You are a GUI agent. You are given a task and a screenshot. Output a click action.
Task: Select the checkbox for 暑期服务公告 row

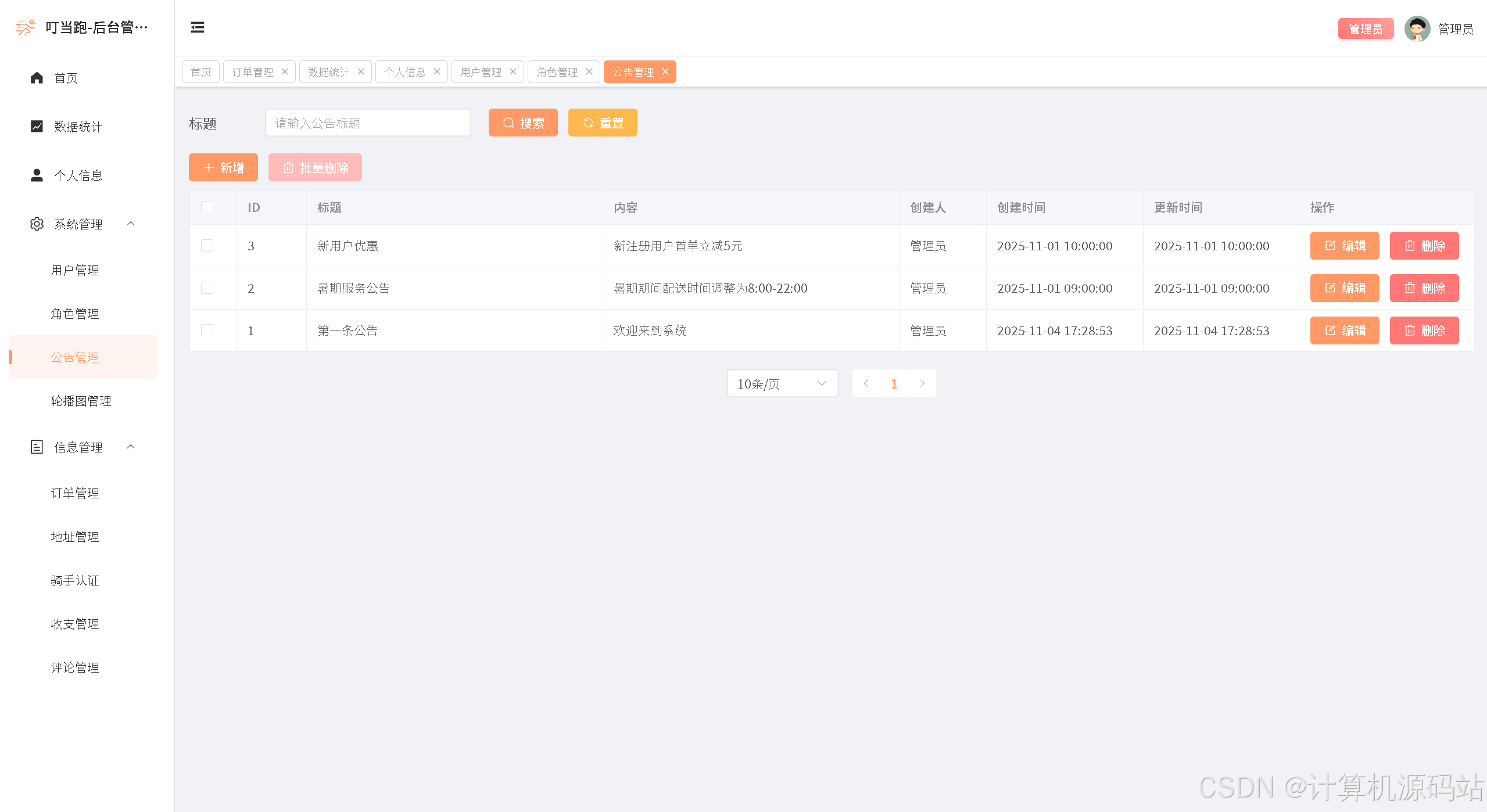pos(207,288)
